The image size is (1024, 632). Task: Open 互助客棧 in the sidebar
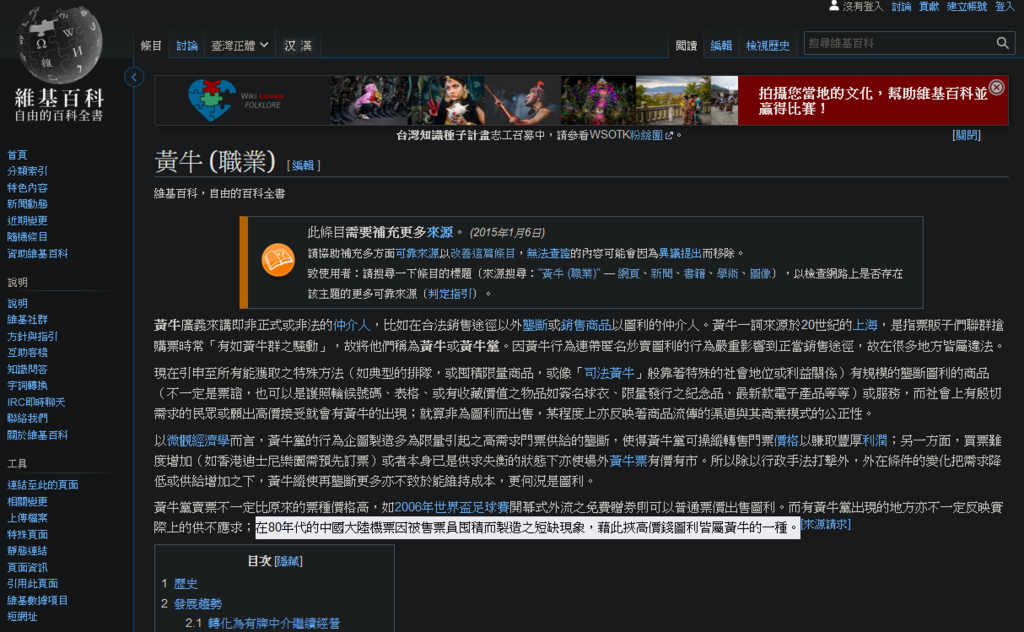(x=27, y=353)
